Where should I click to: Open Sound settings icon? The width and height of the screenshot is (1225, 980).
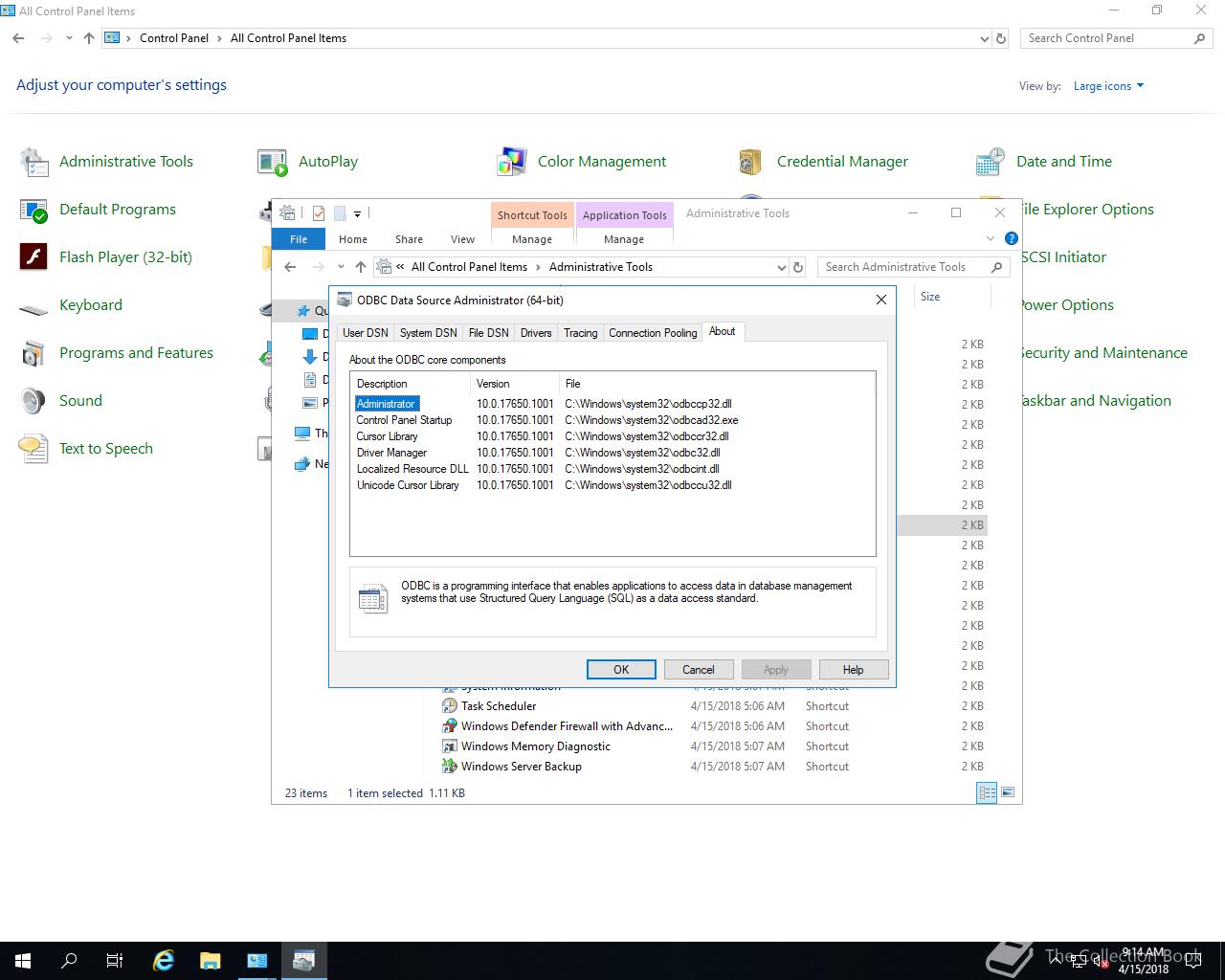pos(34,401)
